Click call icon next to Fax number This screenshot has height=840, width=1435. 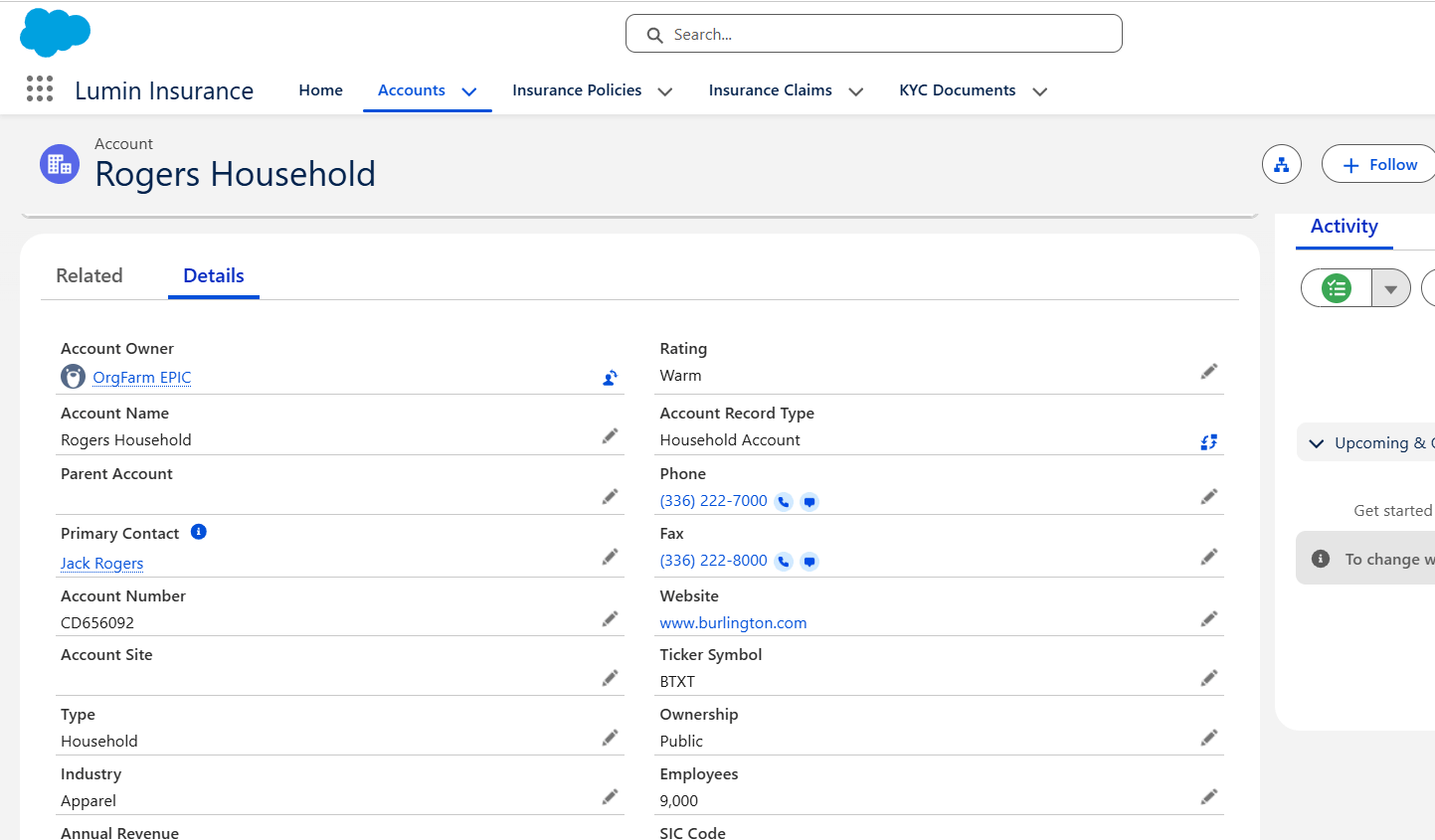[x=784, y=562]
